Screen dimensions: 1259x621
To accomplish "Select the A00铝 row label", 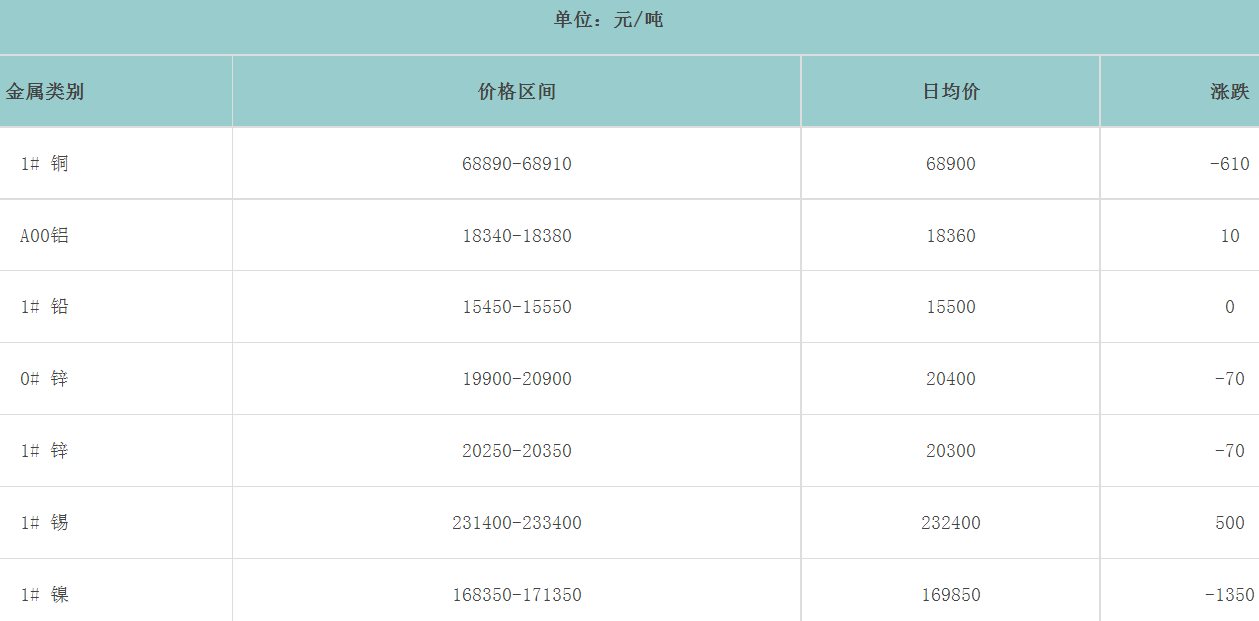I will 45,236.
